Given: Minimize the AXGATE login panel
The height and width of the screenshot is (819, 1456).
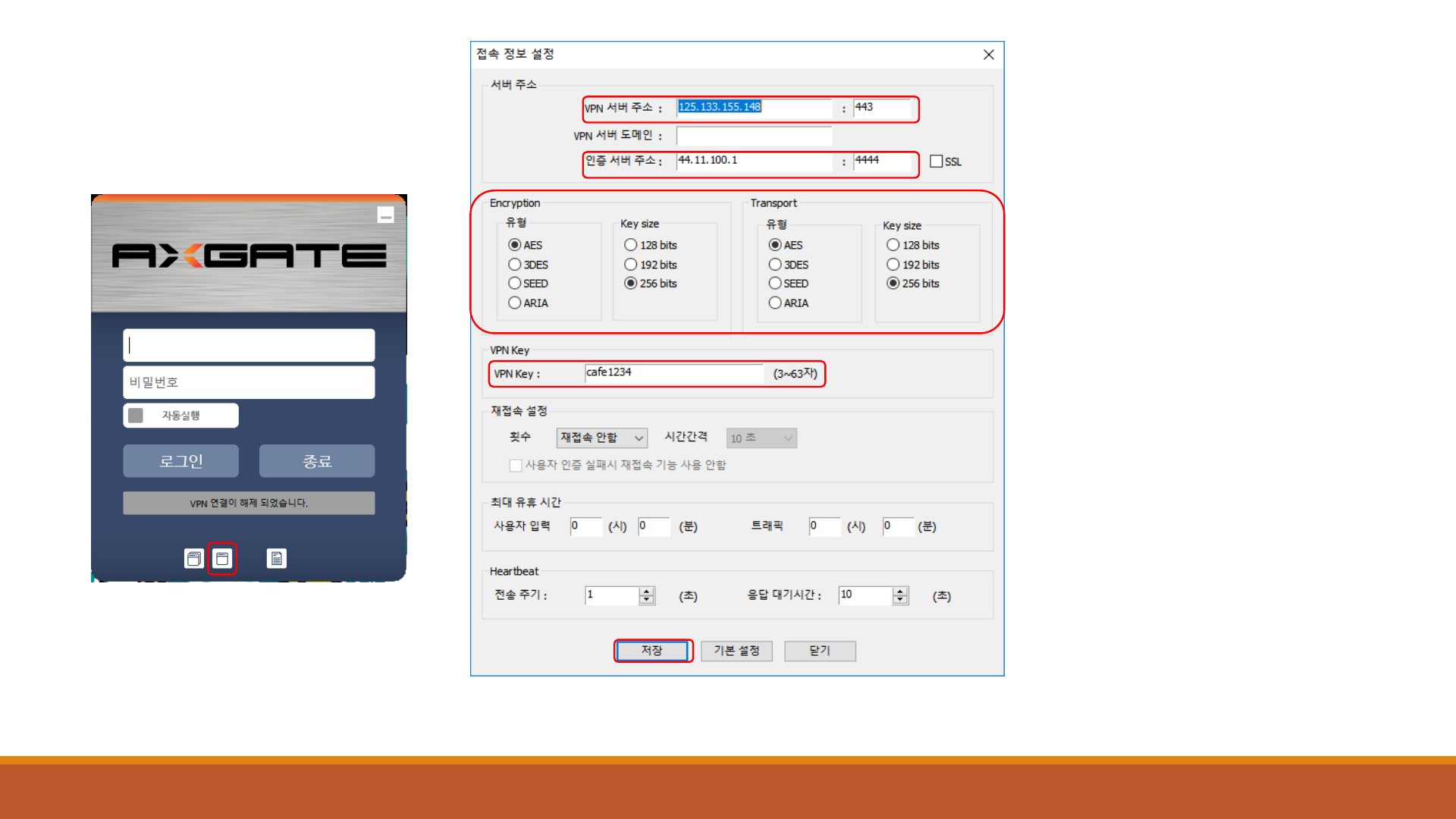Looking at the screenshot, I should click(385, 215).
